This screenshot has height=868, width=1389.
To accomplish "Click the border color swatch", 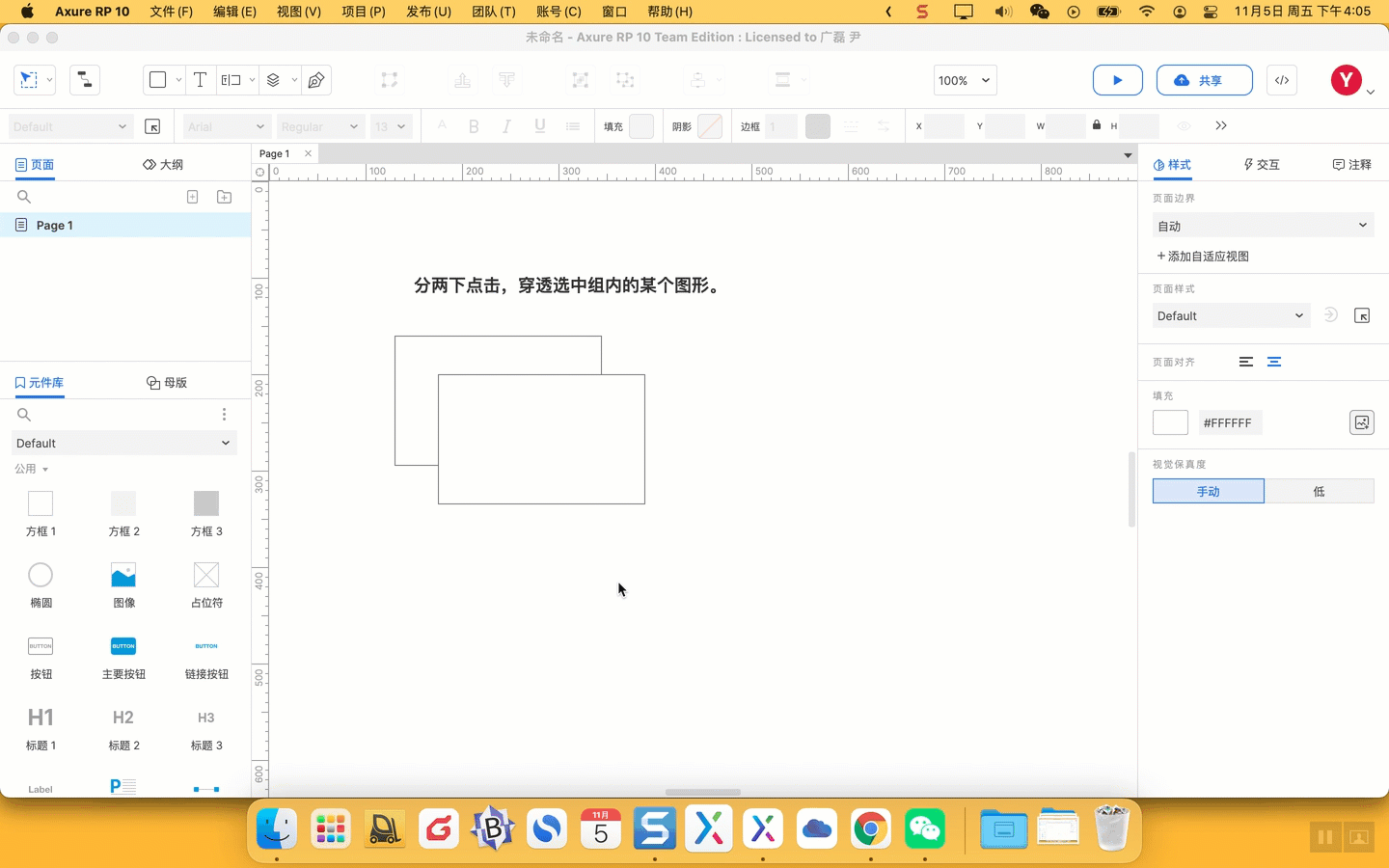I will (x=818, y=126).
